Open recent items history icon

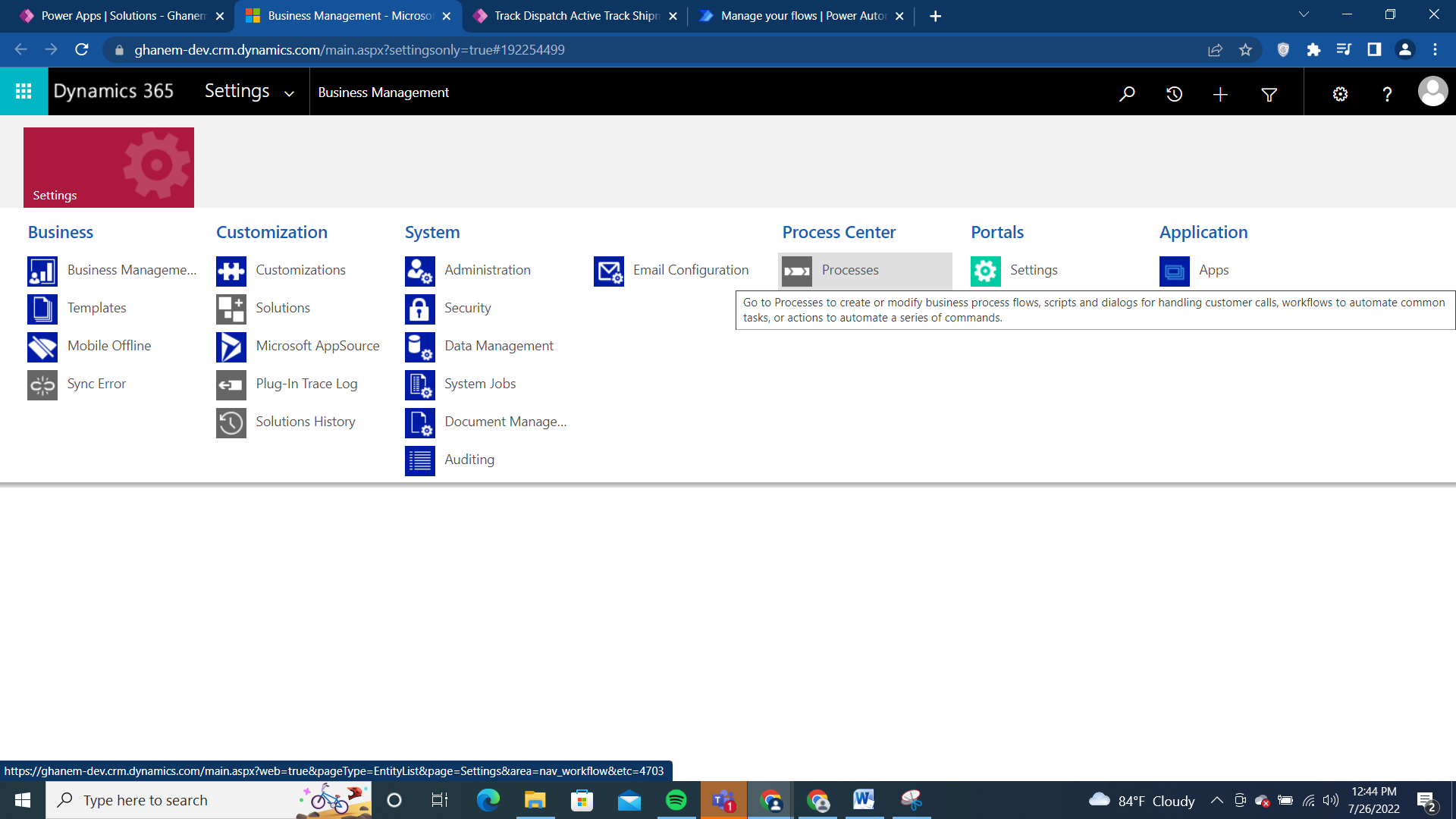1174,93
